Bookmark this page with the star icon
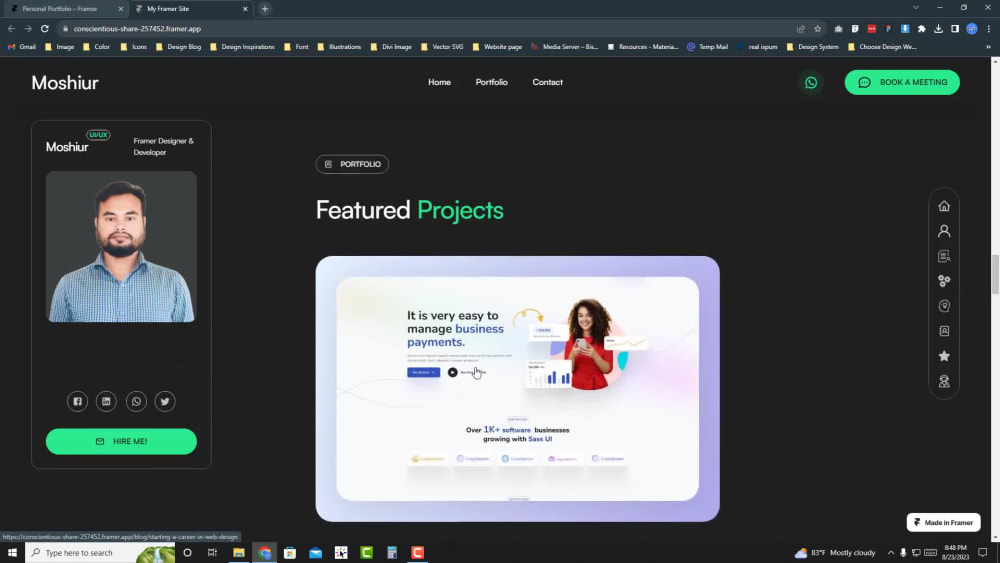Viewport: 1000px width, 563px height. 818,29
